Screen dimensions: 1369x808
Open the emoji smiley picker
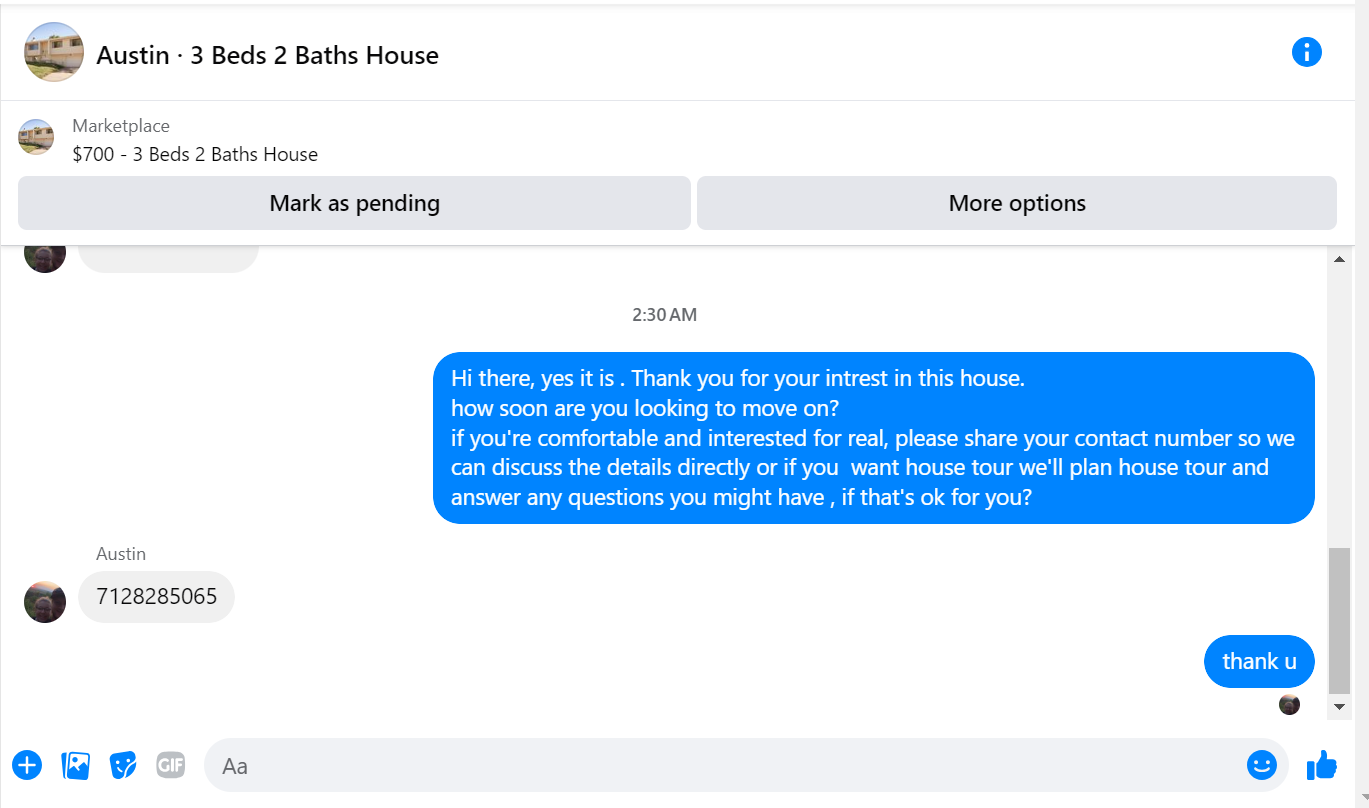coord(1262,765)
